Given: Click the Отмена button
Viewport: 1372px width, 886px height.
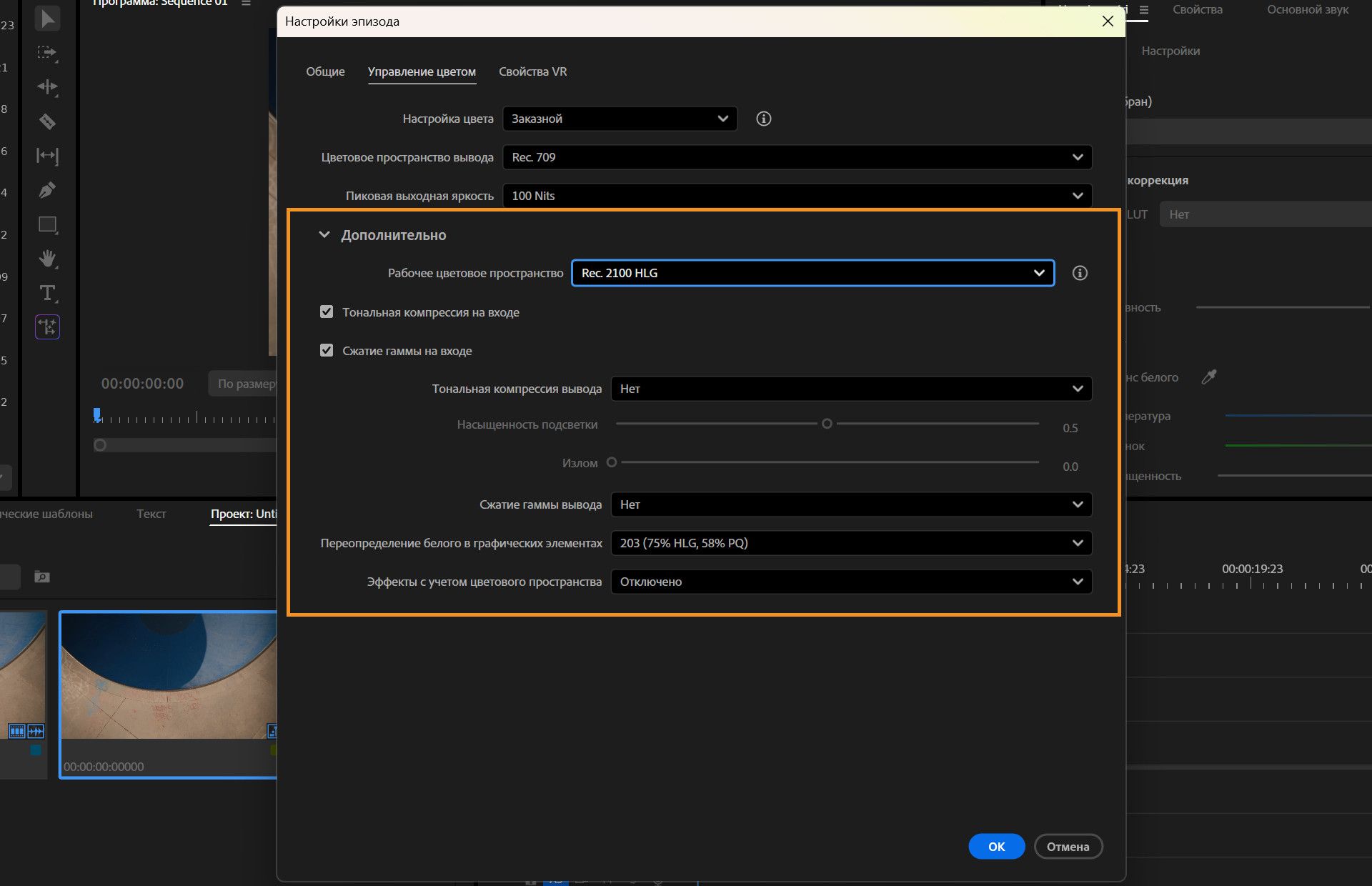Looking at the screenshot, I should tap(1068, 847).
